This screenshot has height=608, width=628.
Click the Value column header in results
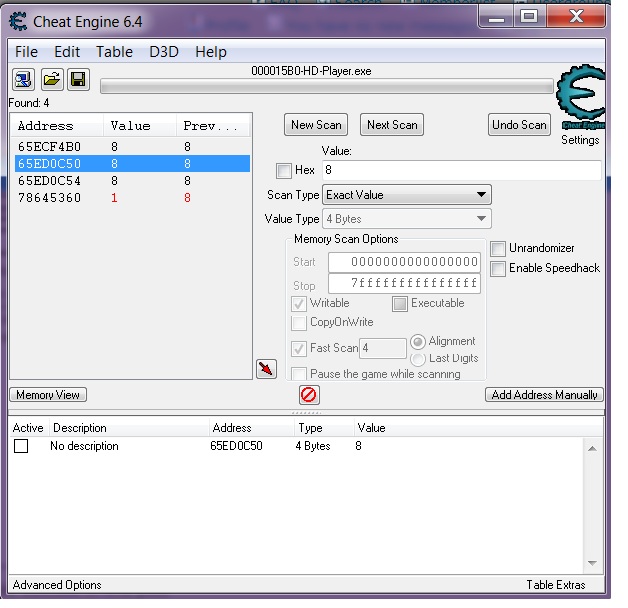click(x=139, y=126)
